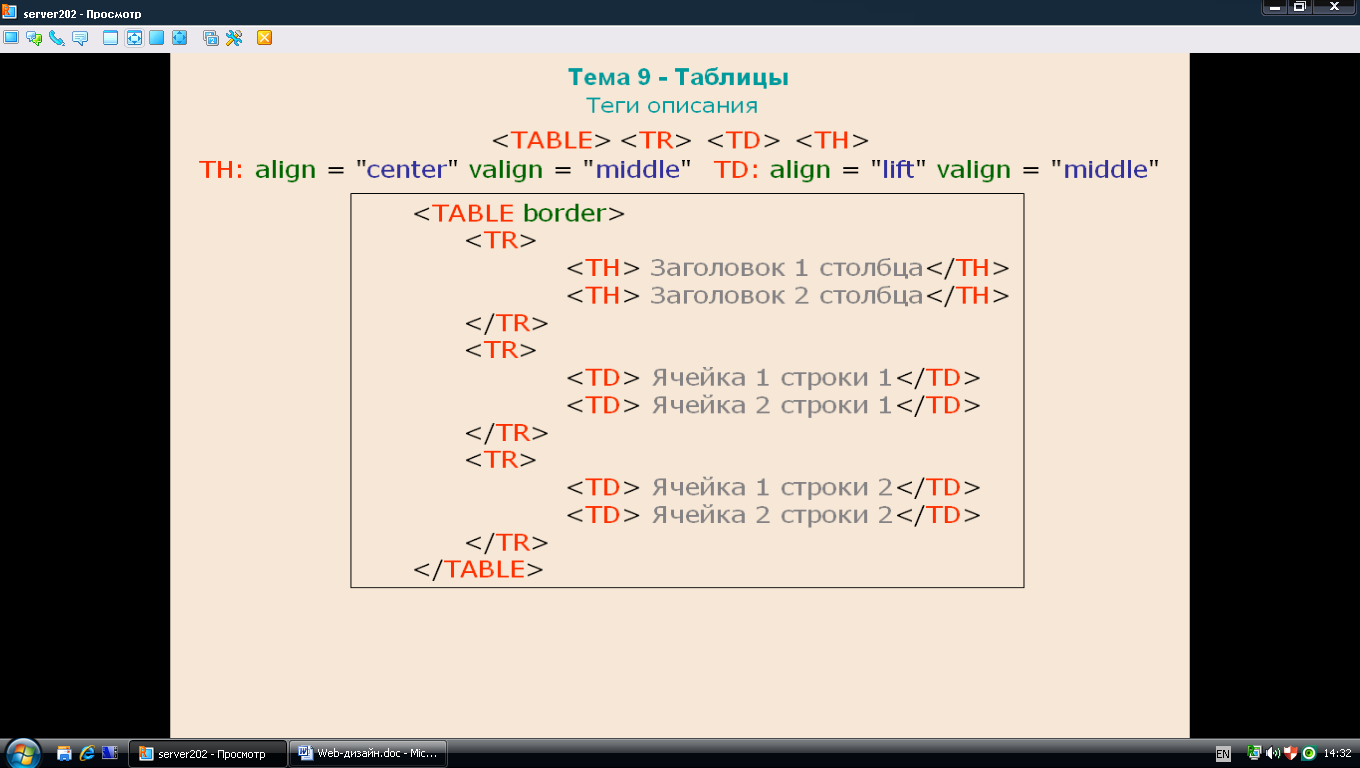Image resolution: width=1360 pixels, height=768 pixels.
Task: Click the 14:32 system clock
Action: click(x=1337, y=753)
